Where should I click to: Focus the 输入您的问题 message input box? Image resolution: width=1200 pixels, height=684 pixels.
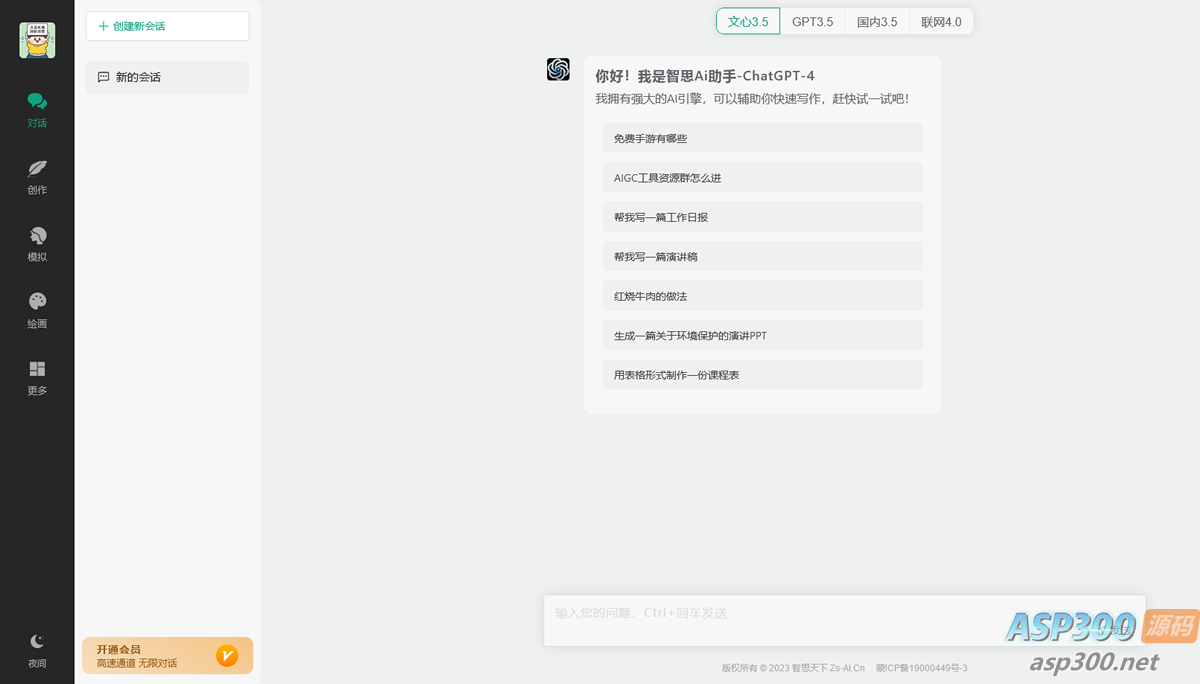coord(844,620)
